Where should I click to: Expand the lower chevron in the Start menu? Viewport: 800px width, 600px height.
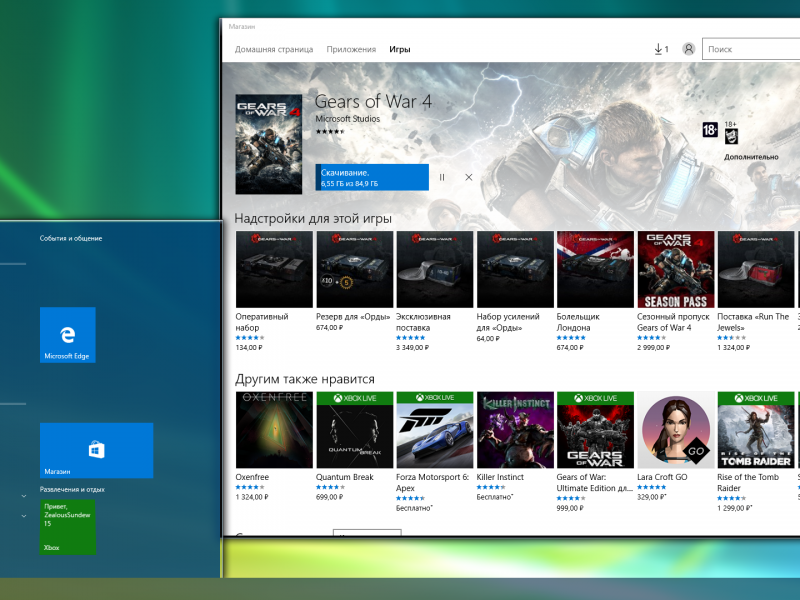tap(23, 516)
